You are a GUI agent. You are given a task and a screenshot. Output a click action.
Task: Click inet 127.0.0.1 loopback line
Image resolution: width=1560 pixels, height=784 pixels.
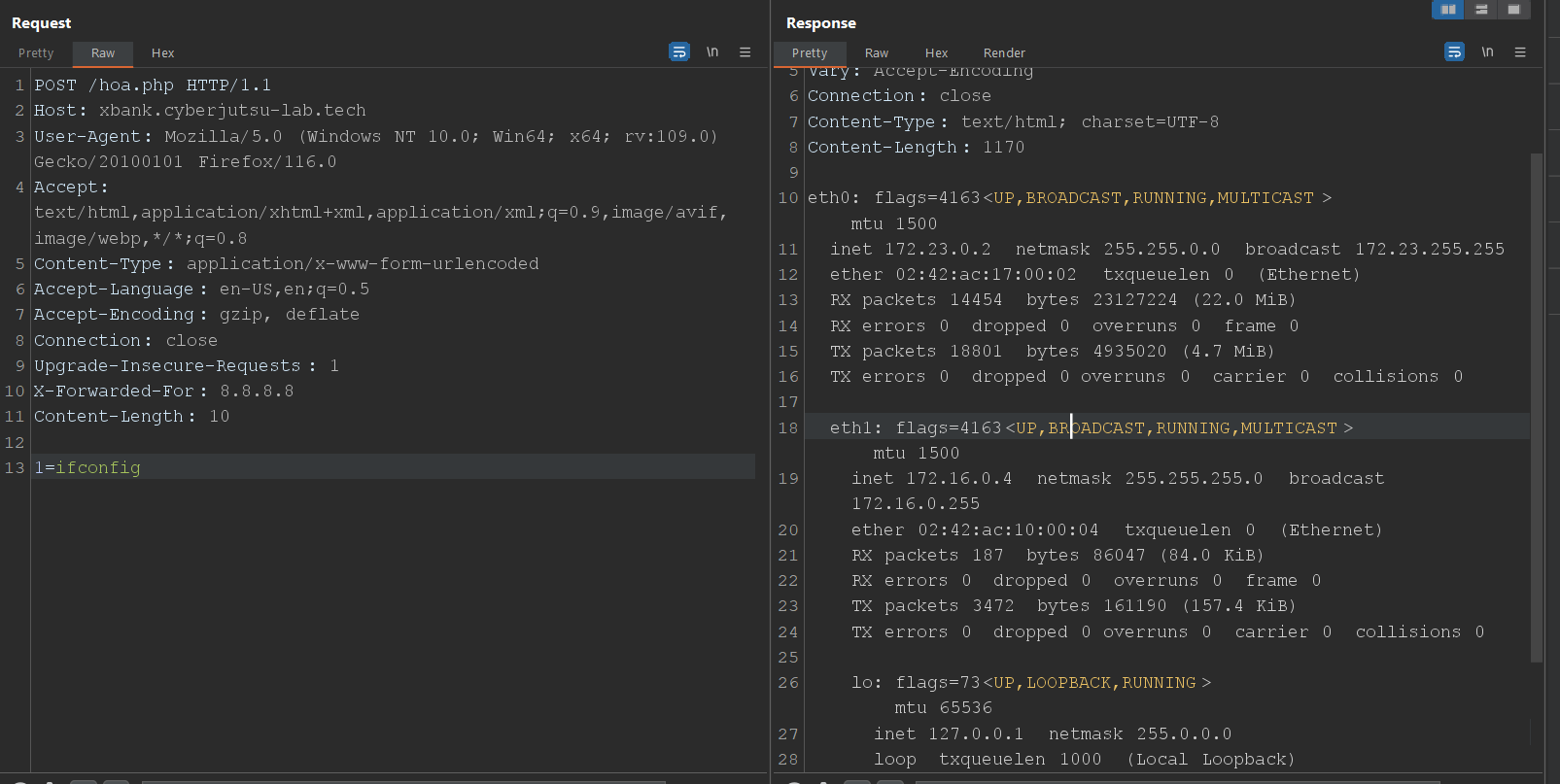click(x=1053, y=733)
